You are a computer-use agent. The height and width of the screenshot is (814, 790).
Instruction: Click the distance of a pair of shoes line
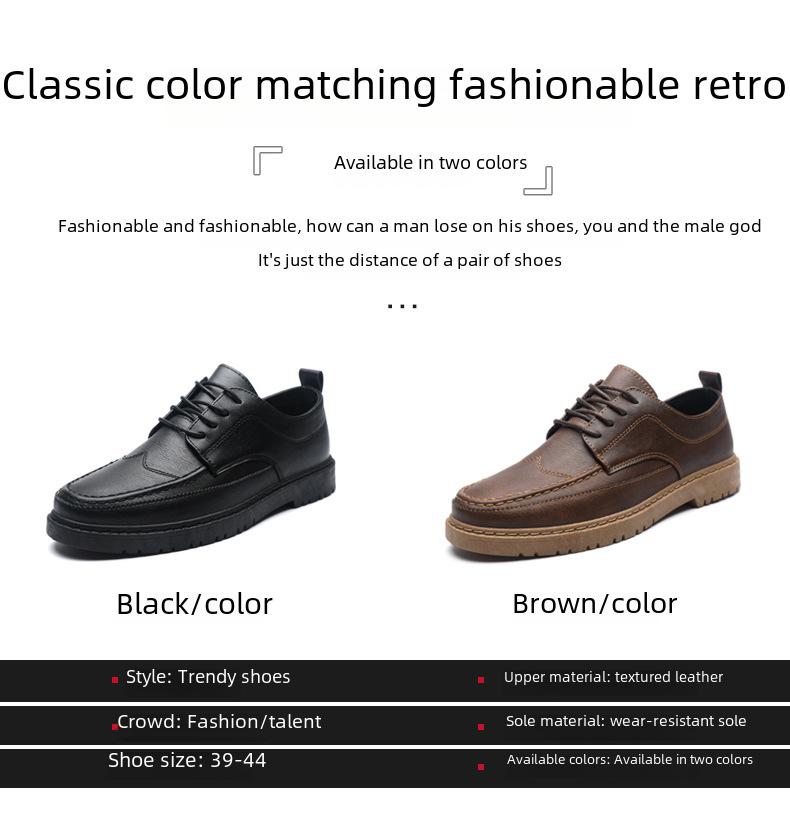pyautogui.click(x=410, y=260)
